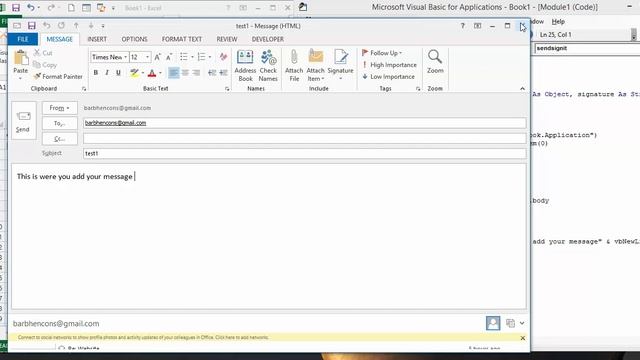Decrease the indent
The height and width of the screenshot is (360, 640).
[212, 73]
